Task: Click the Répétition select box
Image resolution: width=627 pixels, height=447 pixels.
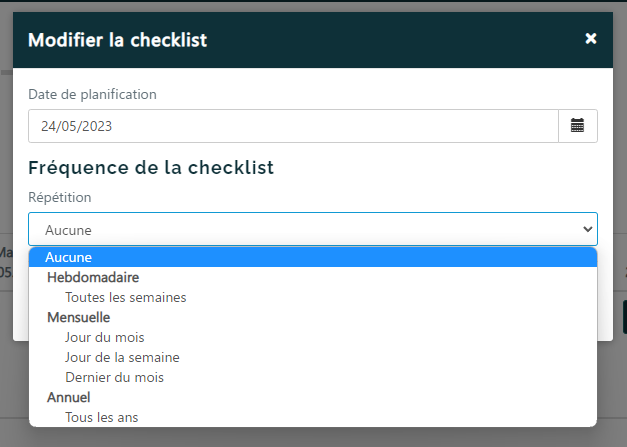Action: [x=300, y=229]
